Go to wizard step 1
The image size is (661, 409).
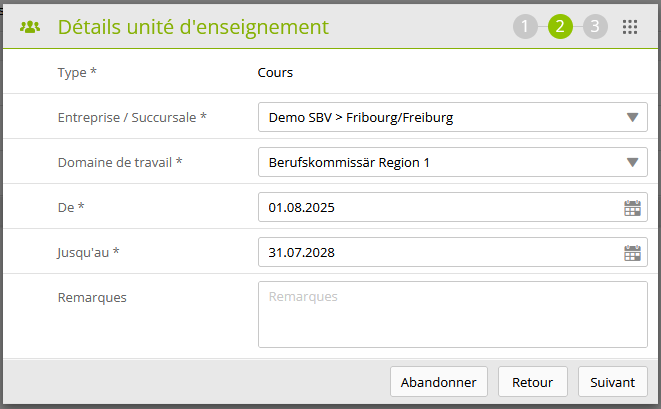(x=525, y=27)
